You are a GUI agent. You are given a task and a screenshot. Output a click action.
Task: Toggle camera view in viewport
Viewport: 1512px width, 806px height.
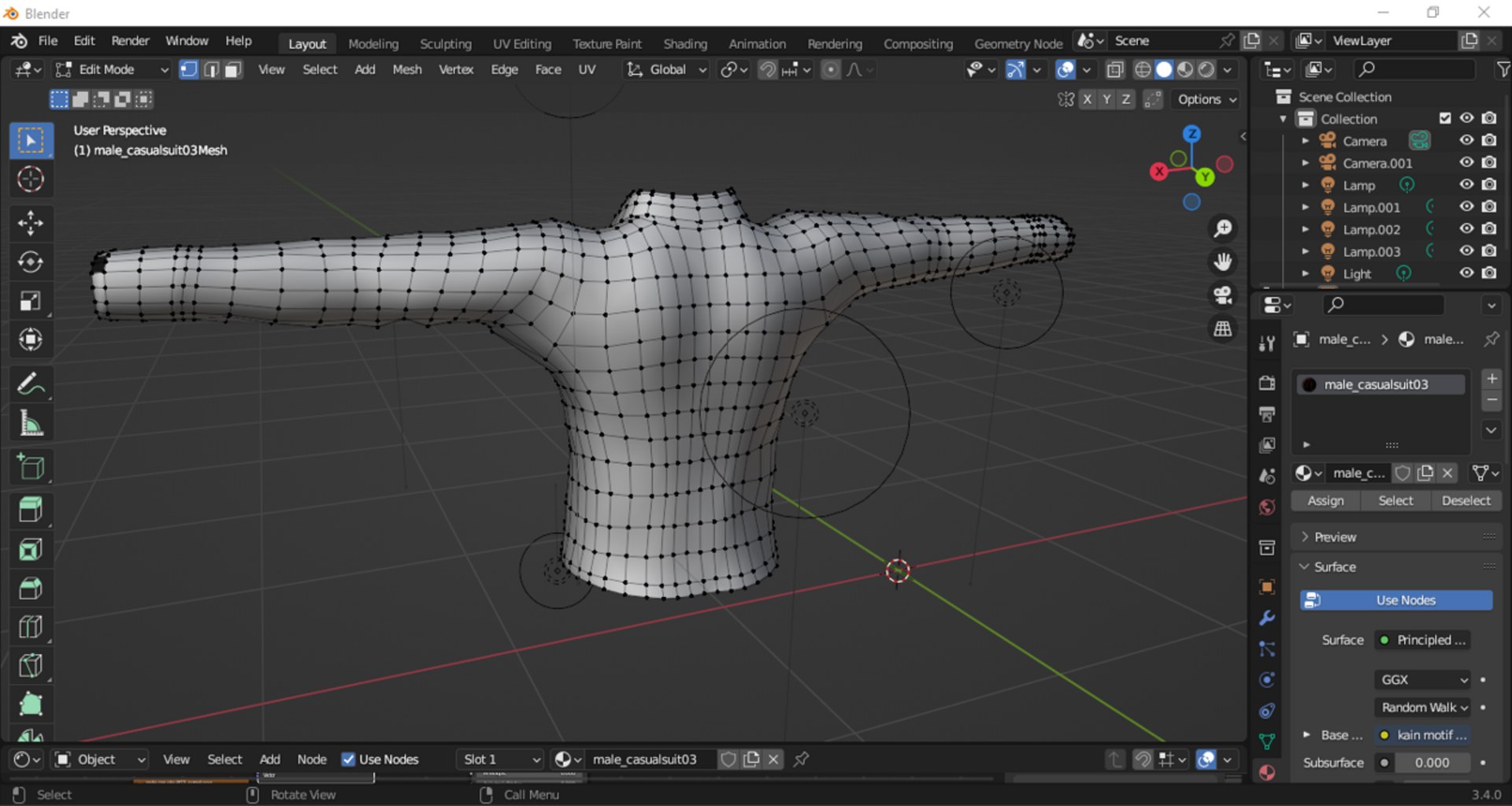coord(1222,295)
